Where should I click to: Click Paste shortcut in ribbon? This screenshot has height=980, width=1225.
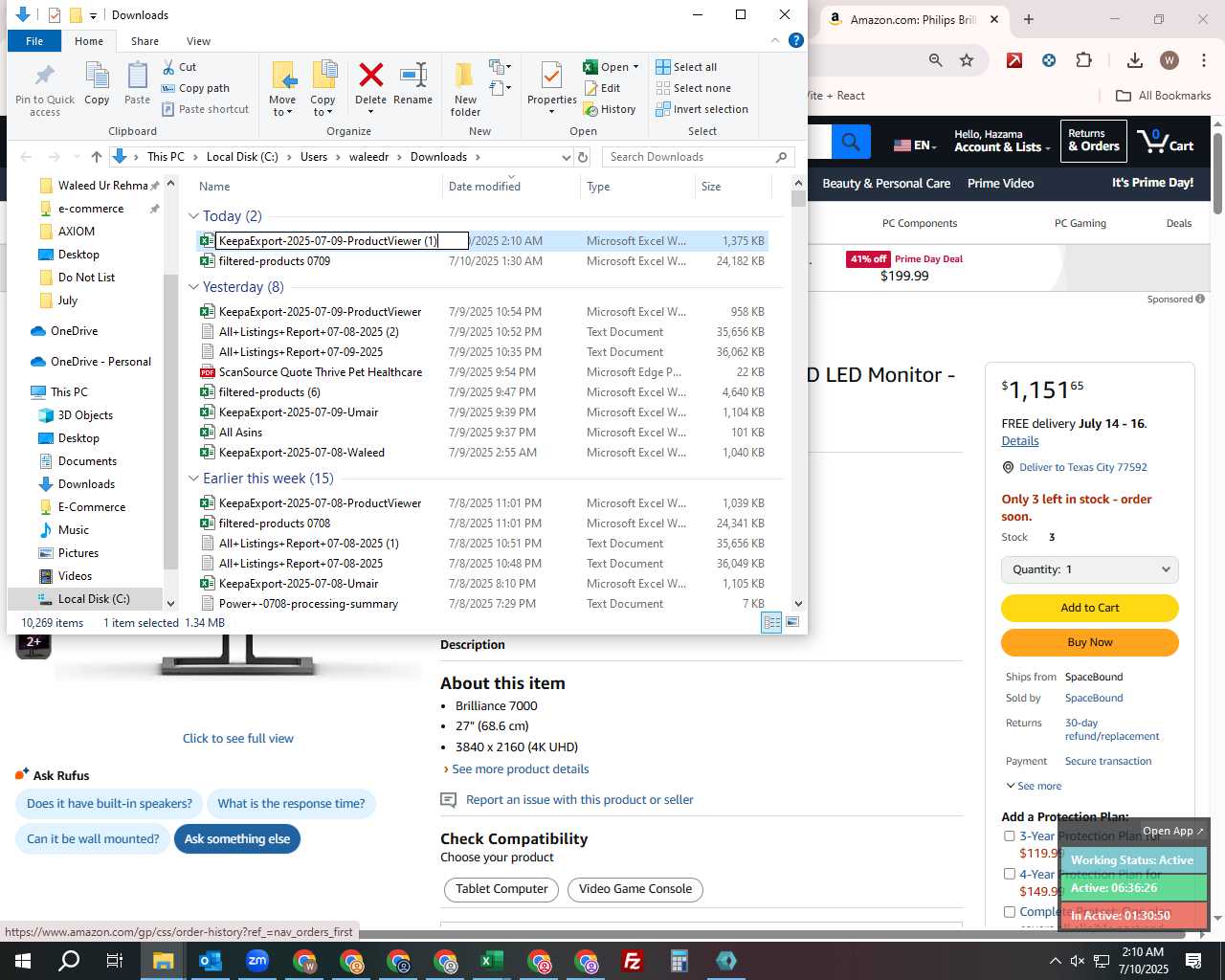[205, 109]
